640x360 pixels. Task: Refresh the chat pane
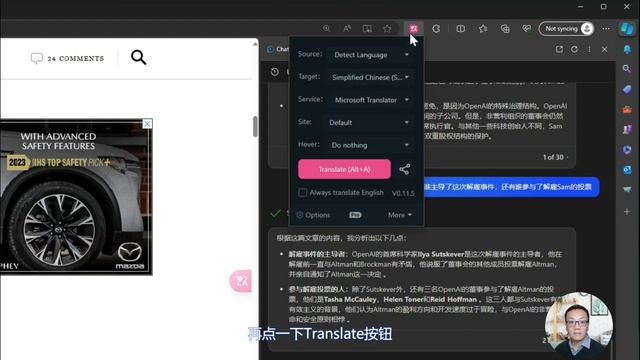(x=574, y=49)
